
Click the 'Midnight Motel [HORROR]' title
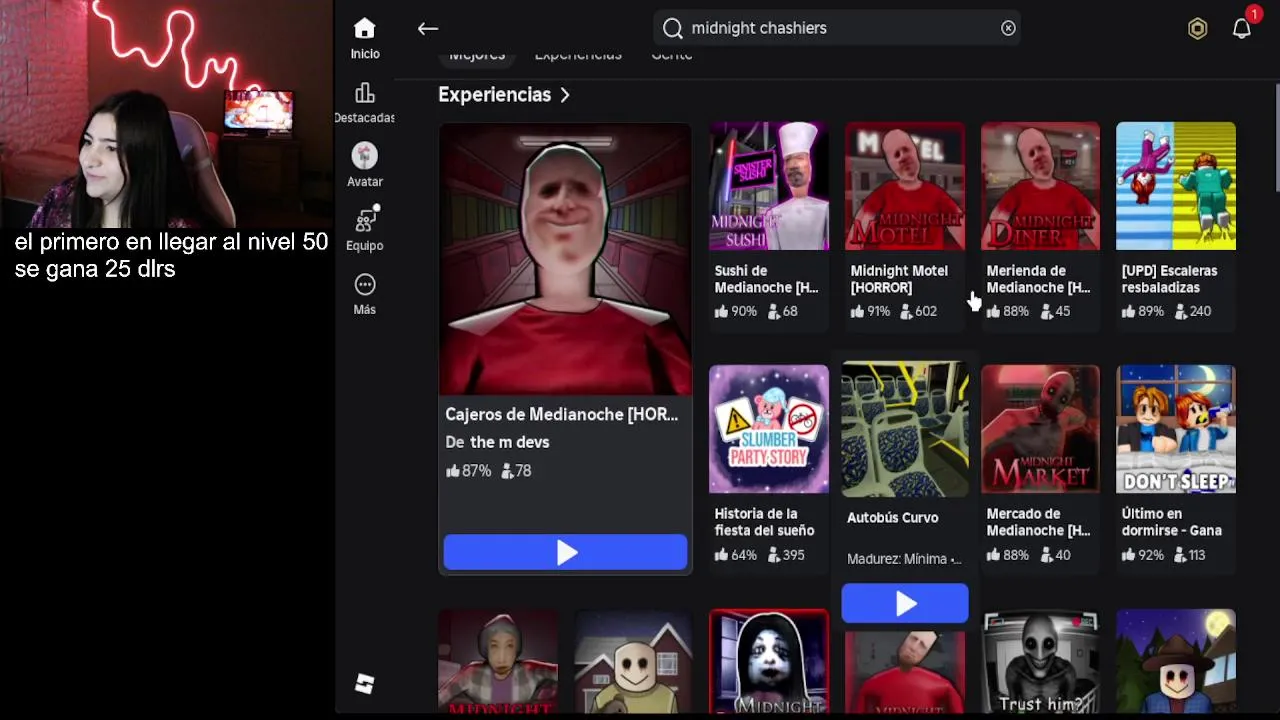(x=899, y=279)
